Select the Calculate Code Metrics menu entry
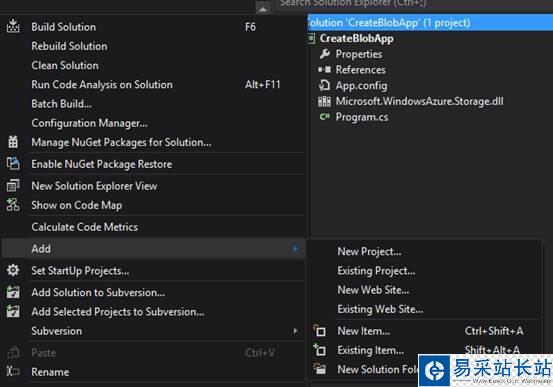Viewport: 553px width, 387px height. point(85,227)
